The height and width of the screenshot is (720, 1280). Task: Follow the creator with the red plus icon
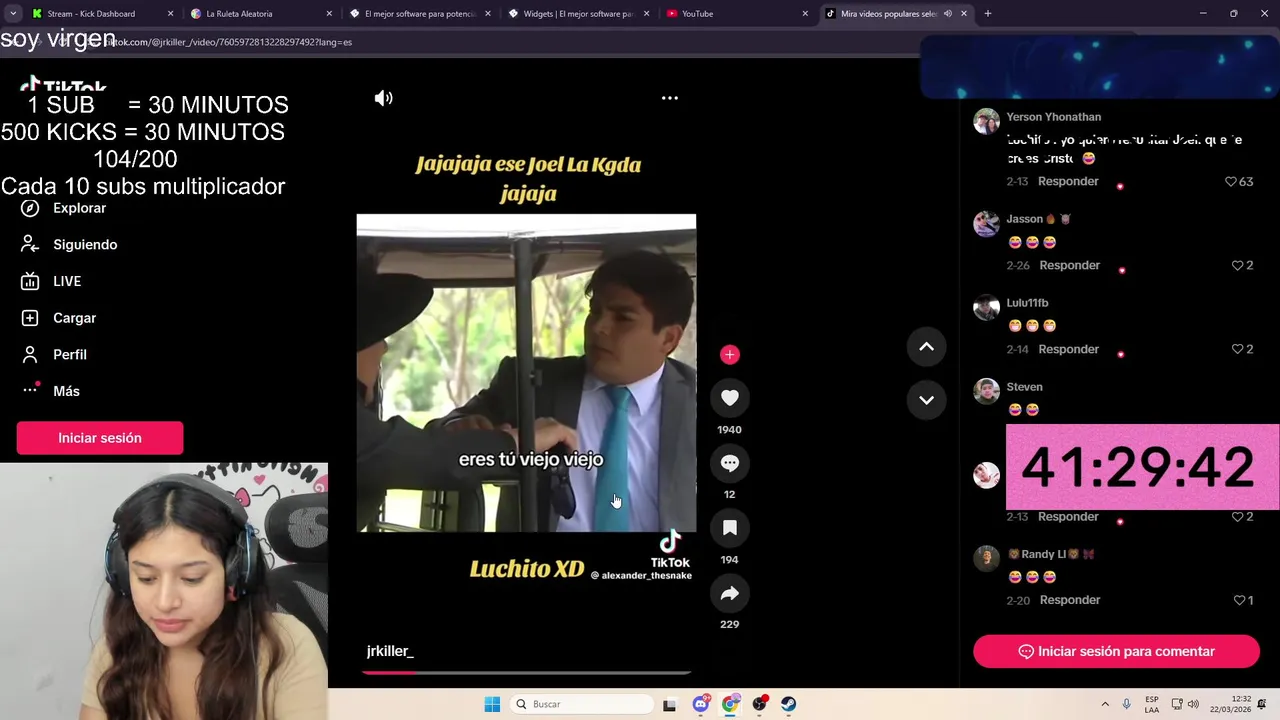coord(730,354)
